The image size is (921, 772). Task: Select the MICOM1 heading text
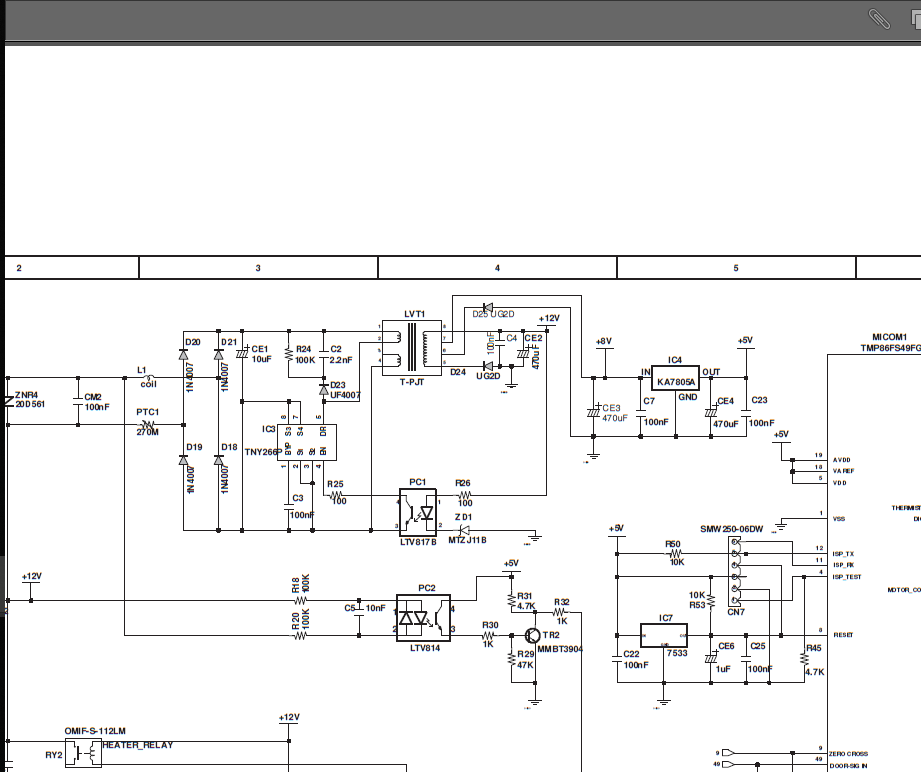(889, 337)
